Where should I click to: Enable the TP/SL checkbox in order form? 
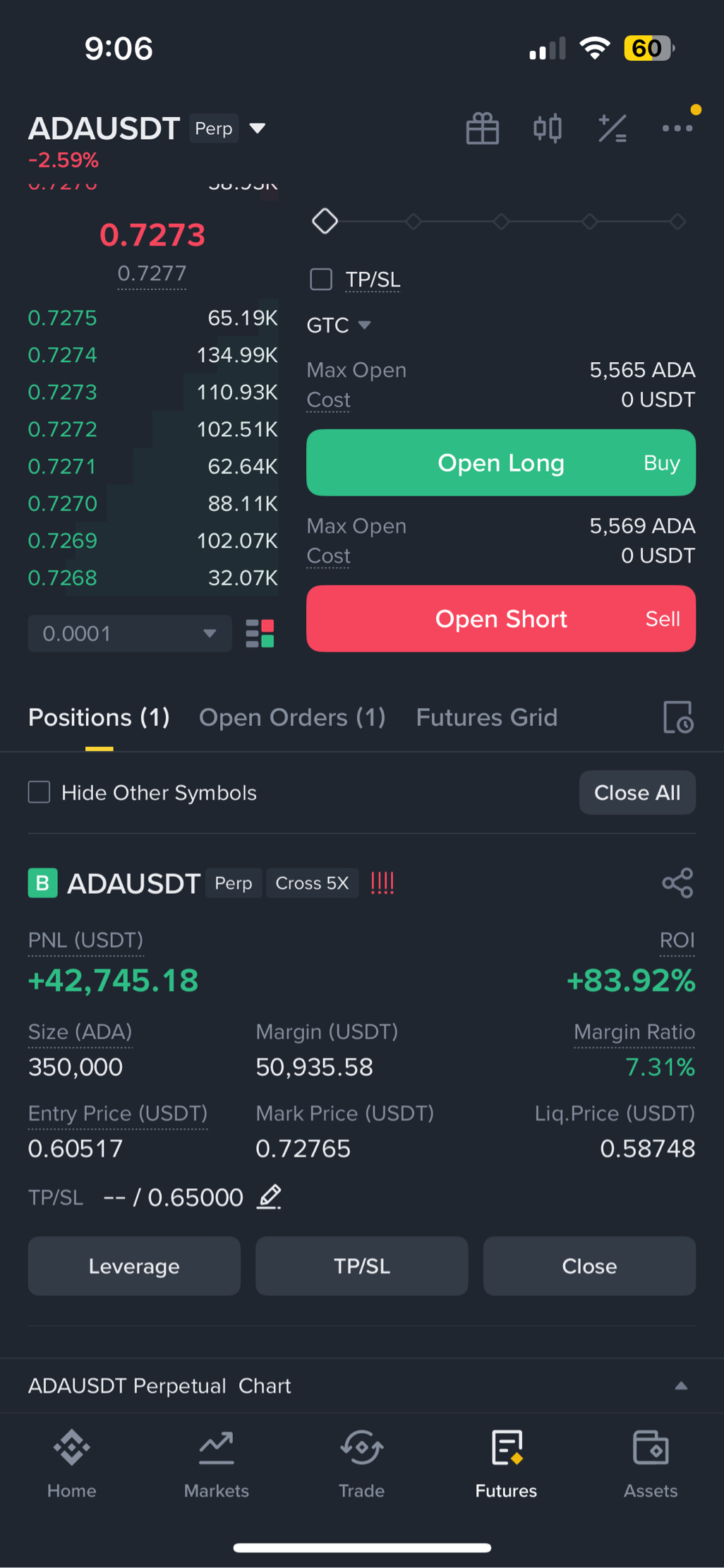[321, 280]
